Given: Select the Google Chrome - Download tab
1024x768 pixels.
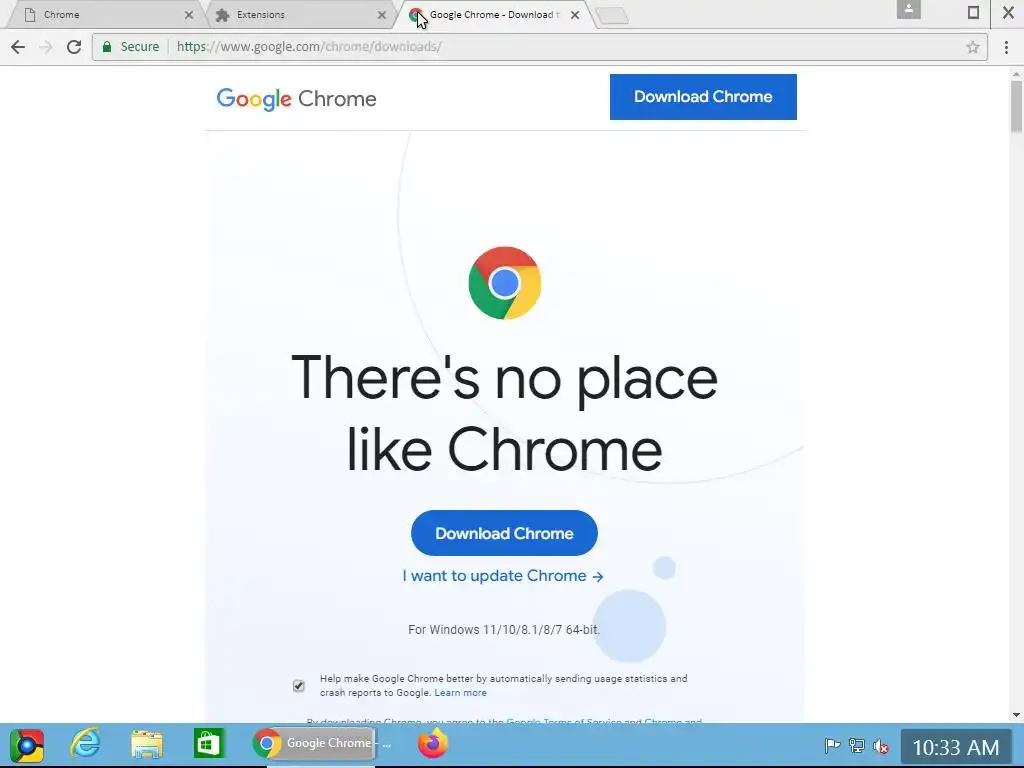Looking at the screenshot, I should click(x=493, y=14).
